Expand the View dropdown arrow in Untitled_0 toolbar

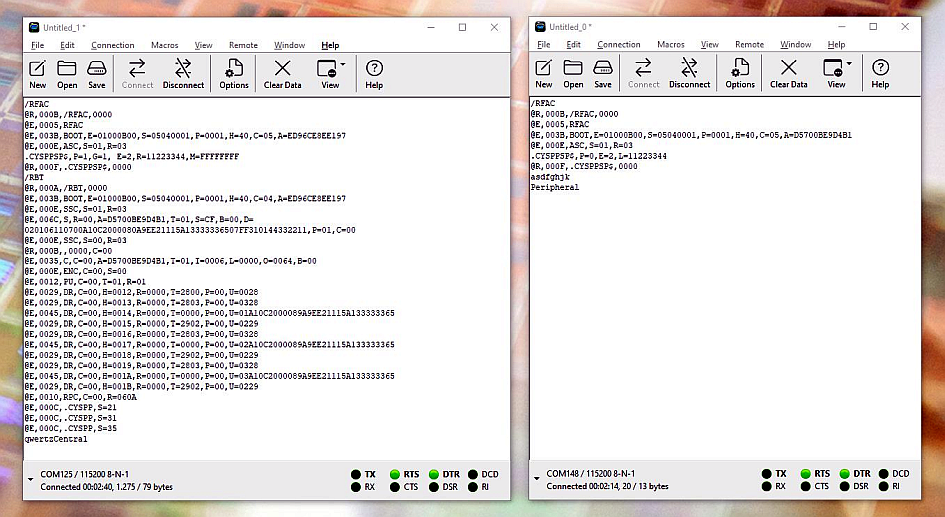[x=849, y=64]
